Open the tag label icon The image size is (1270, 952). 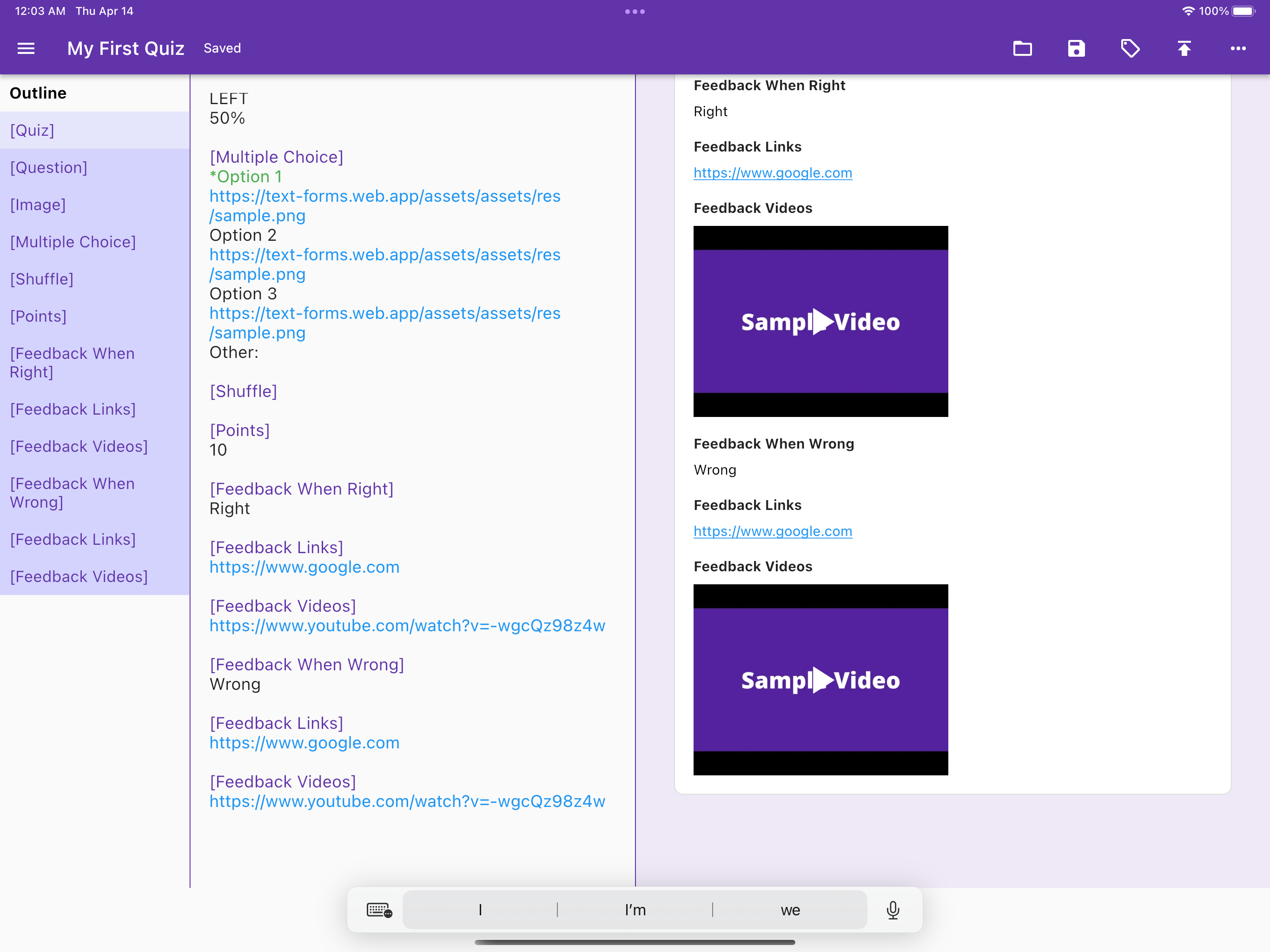coord(1130,48)
